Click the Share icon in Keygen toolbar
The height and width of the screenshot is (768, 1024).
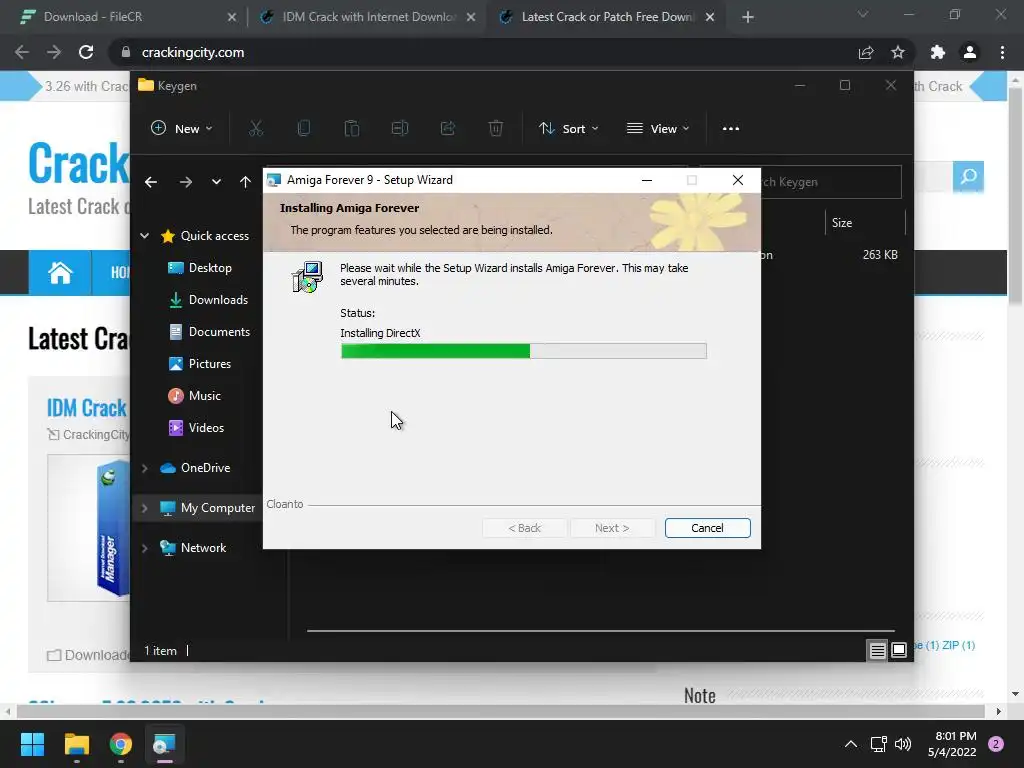pyautogui.click(x=447, y=129)
